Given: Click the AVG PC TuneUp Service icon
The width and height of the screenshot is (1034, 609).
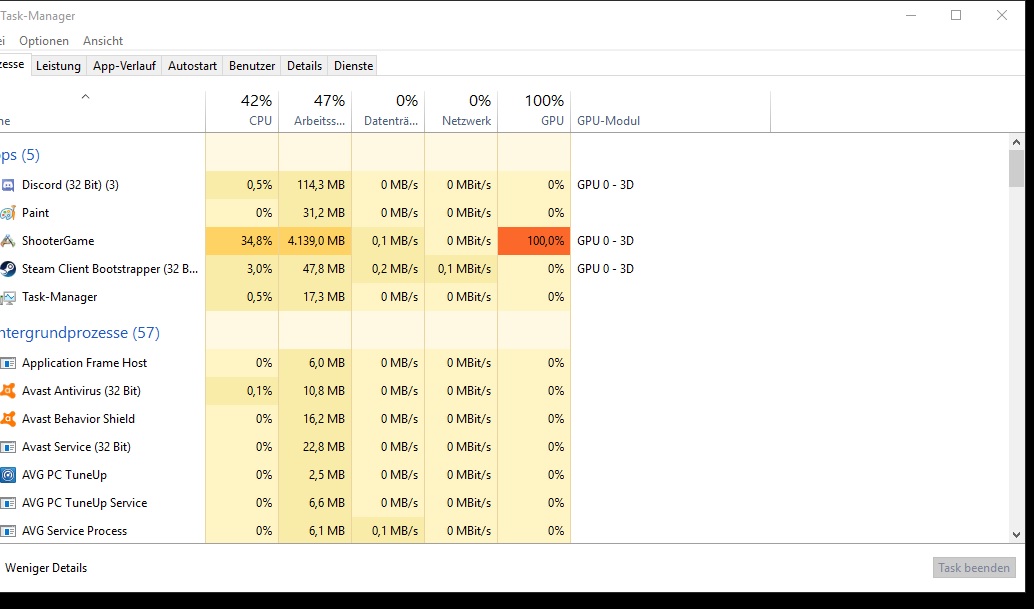Looking at the screenshot, I should pos(8,503).
